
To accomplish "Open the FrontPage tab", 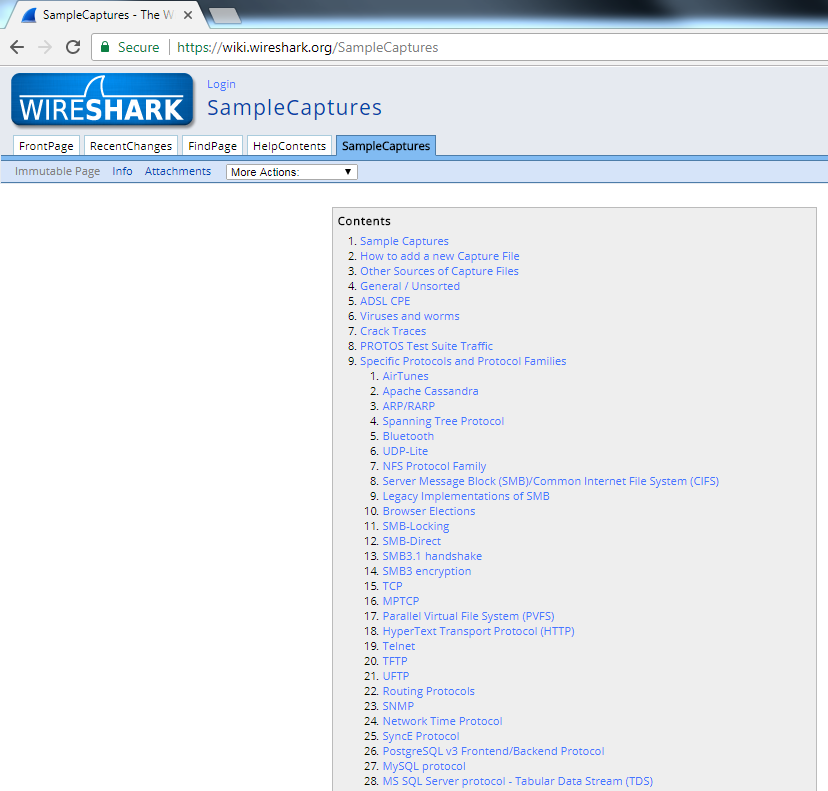I will click(46, 146).
